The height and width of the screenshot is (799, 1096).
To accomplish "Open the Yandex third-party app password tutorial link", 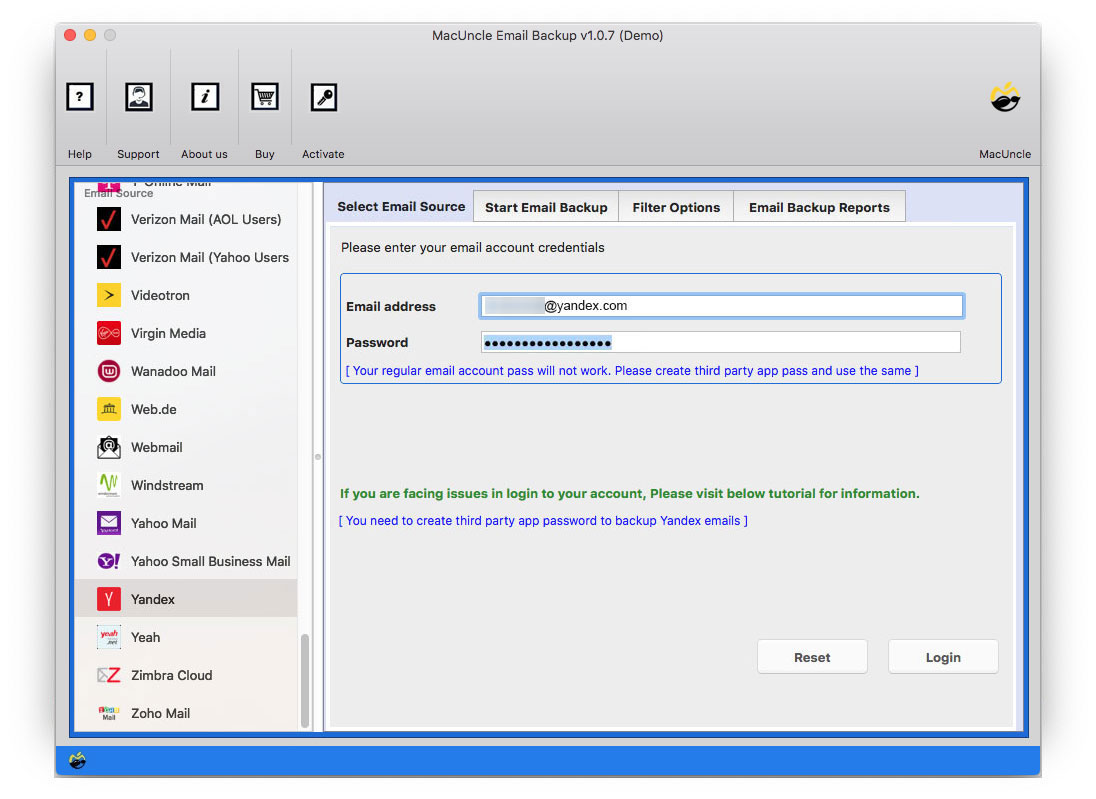I will (544, 520).
